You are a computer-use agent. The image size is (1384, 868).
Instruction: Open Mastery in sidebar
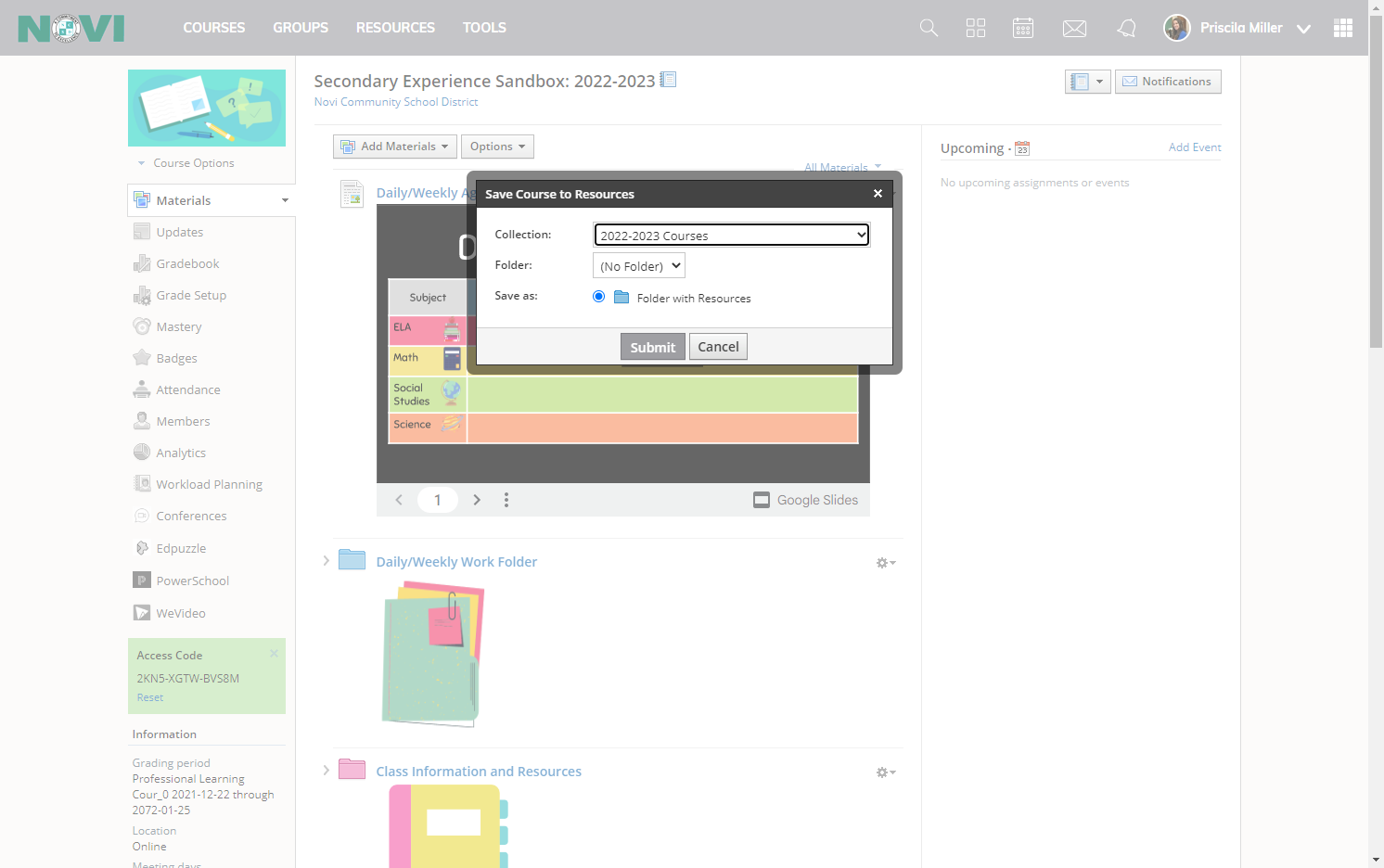coord(179,326)
